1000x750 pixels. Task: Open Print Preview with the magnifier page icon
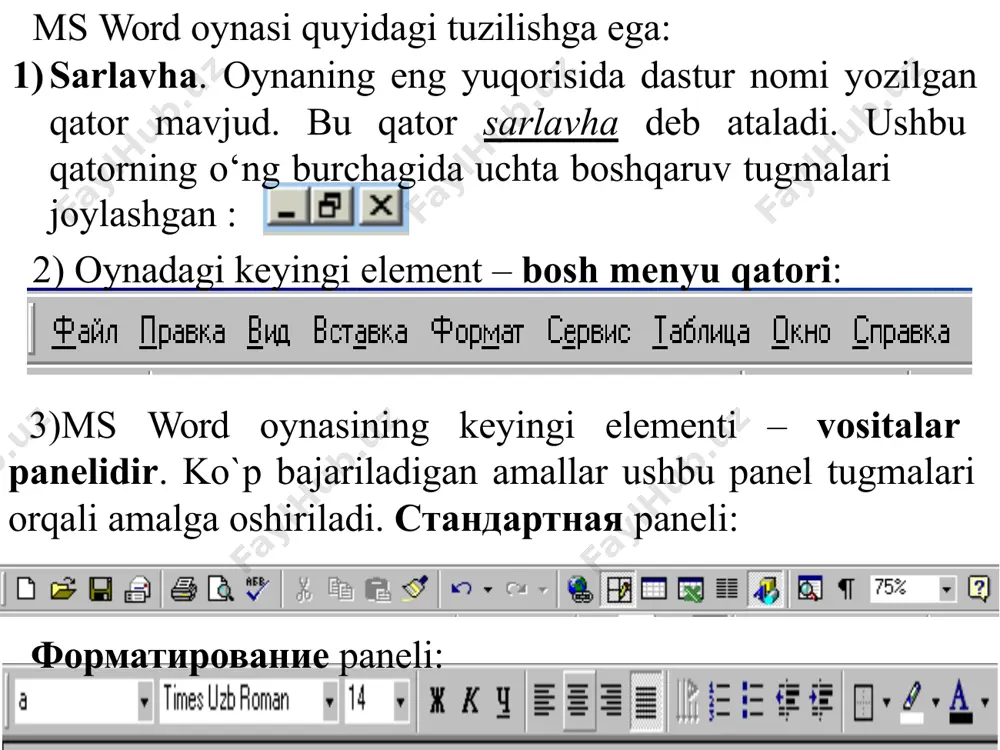pyautogui.click(x=221, y=588)
